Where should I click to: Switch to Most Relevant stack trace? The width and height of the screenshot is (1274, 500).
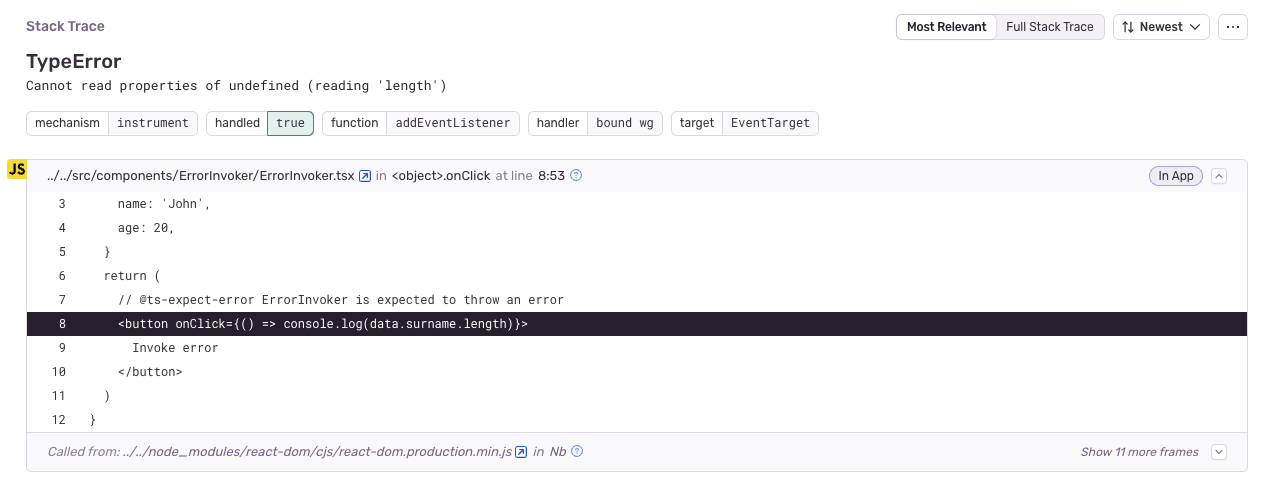coord(946,27)
